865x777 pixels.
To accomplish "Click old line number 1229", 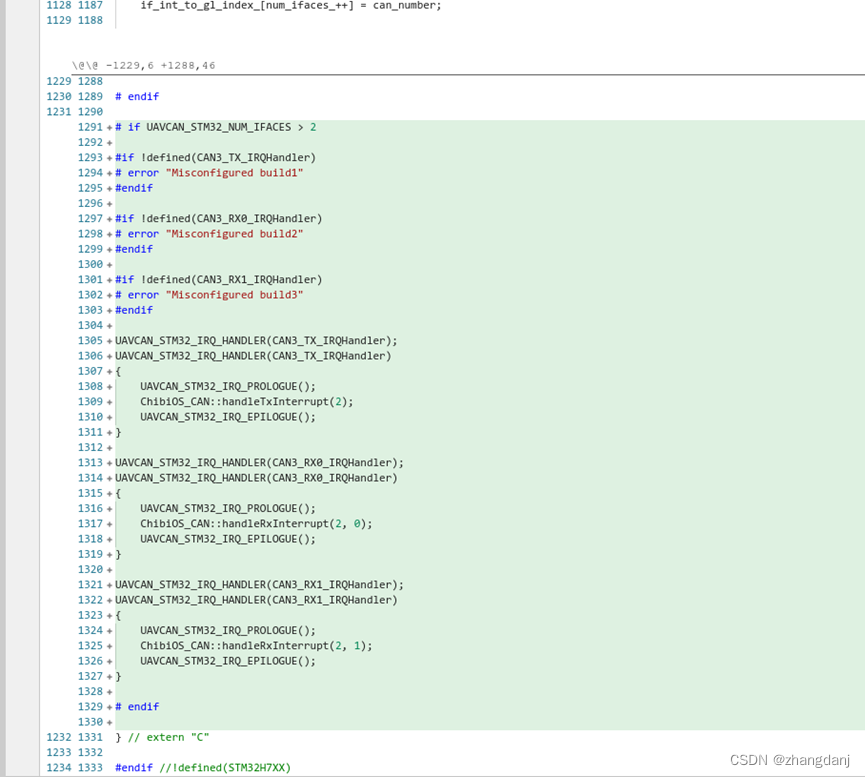I will [59, 81].
